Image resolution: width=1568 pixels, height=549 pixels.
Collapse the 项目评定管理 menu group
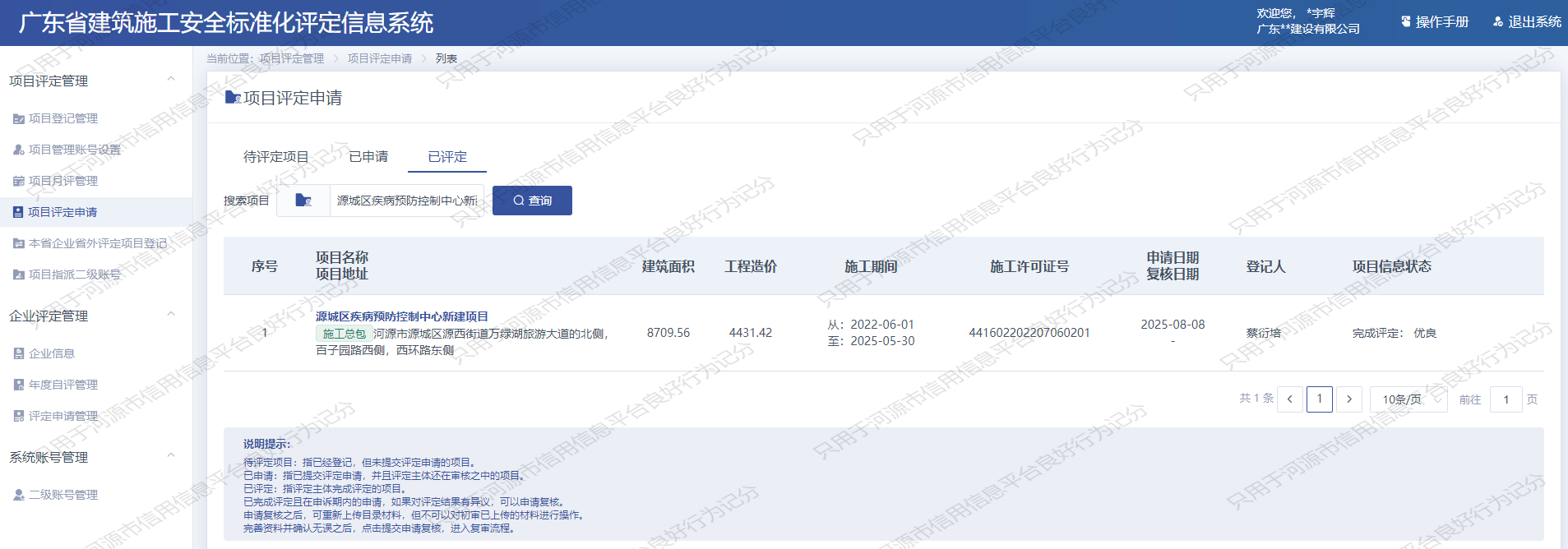tap(171, 80)
